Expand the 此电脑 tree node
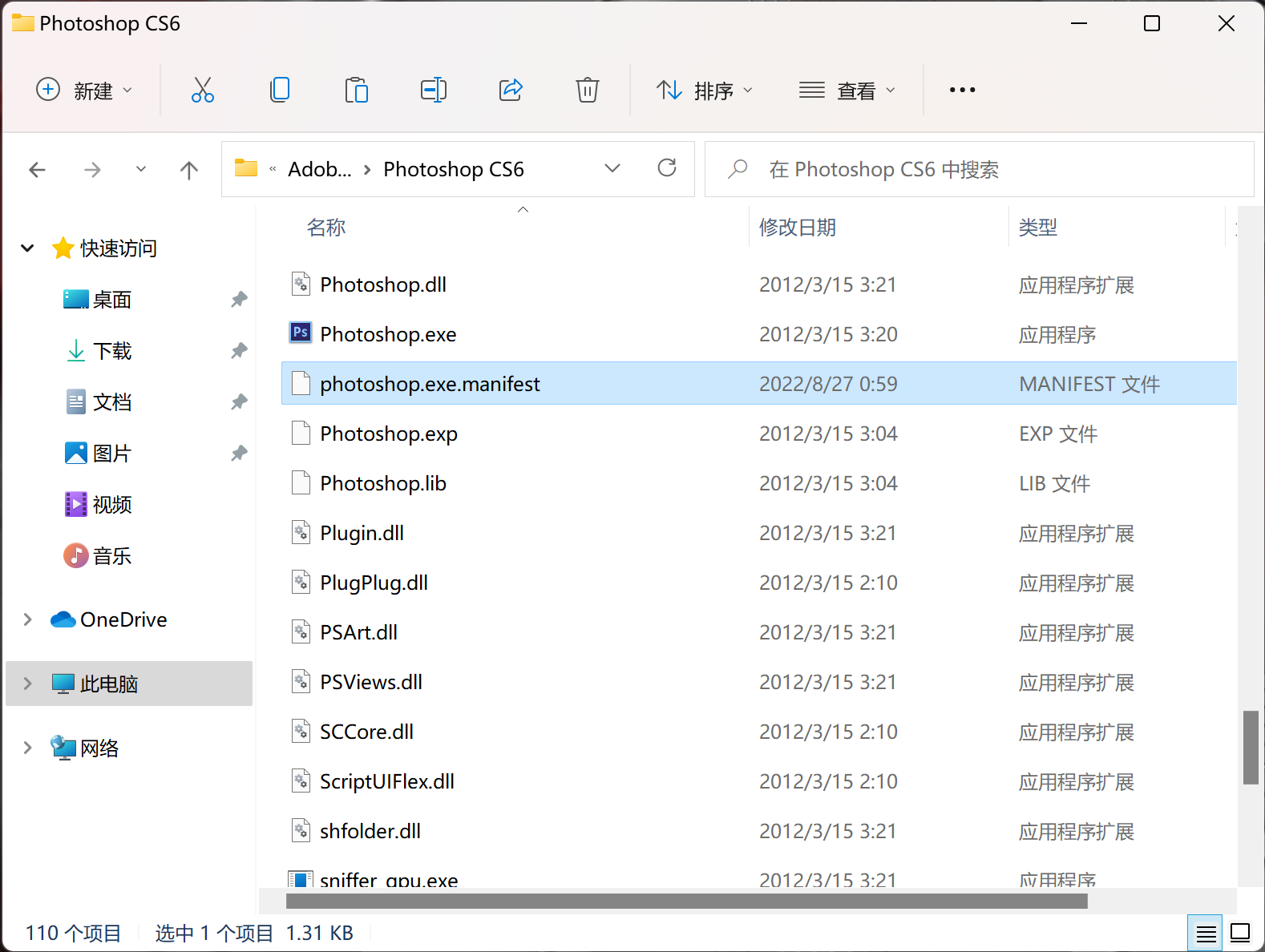Screen dimensions: 1265x952 27,684
